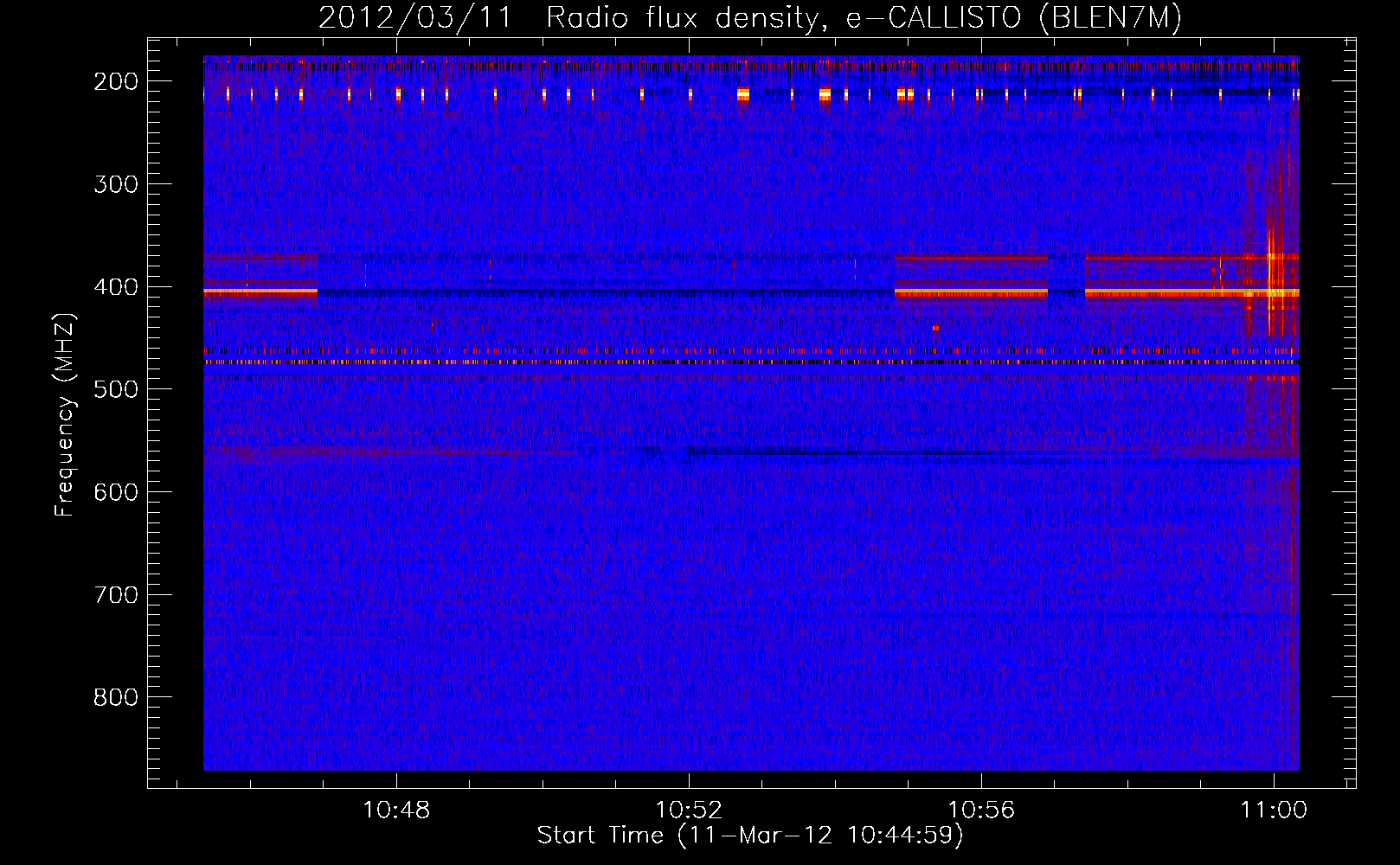Click the 600 frequency tick label
Viewport: 1400px width, 865px height.
click(116, 492)
